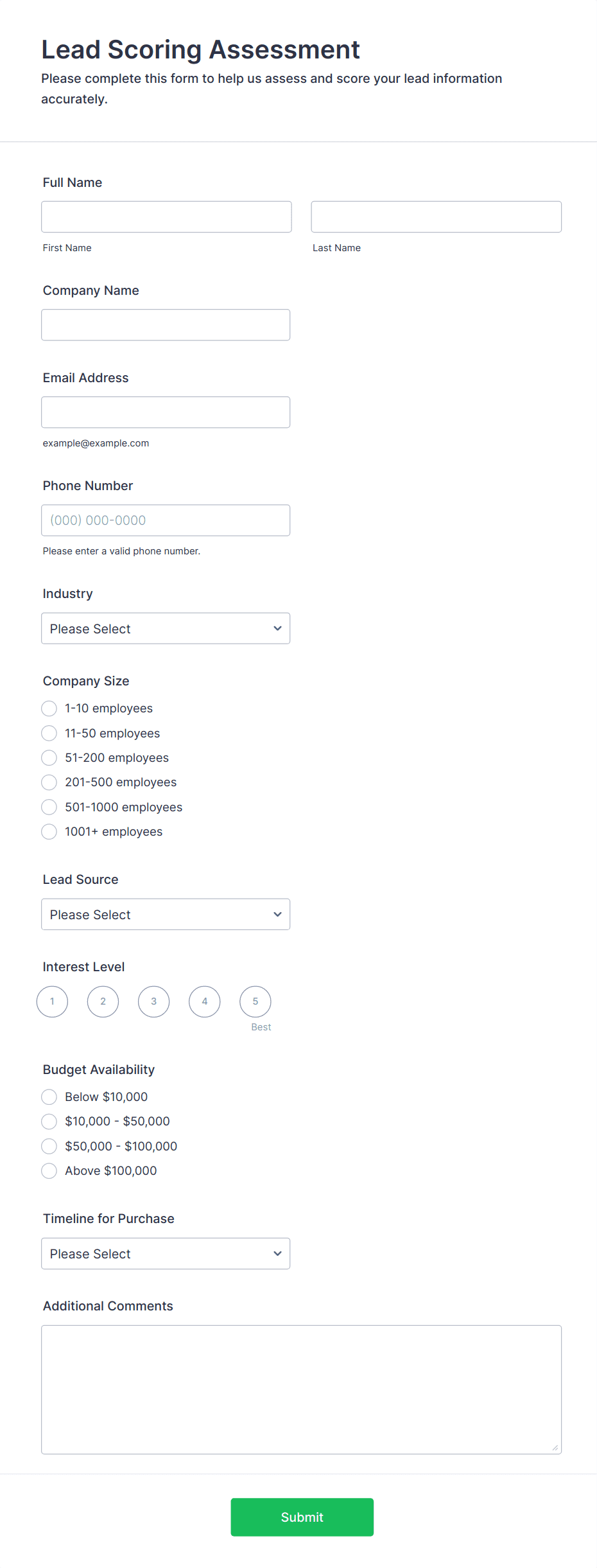Click the Last Name input field

click(436, 217)
